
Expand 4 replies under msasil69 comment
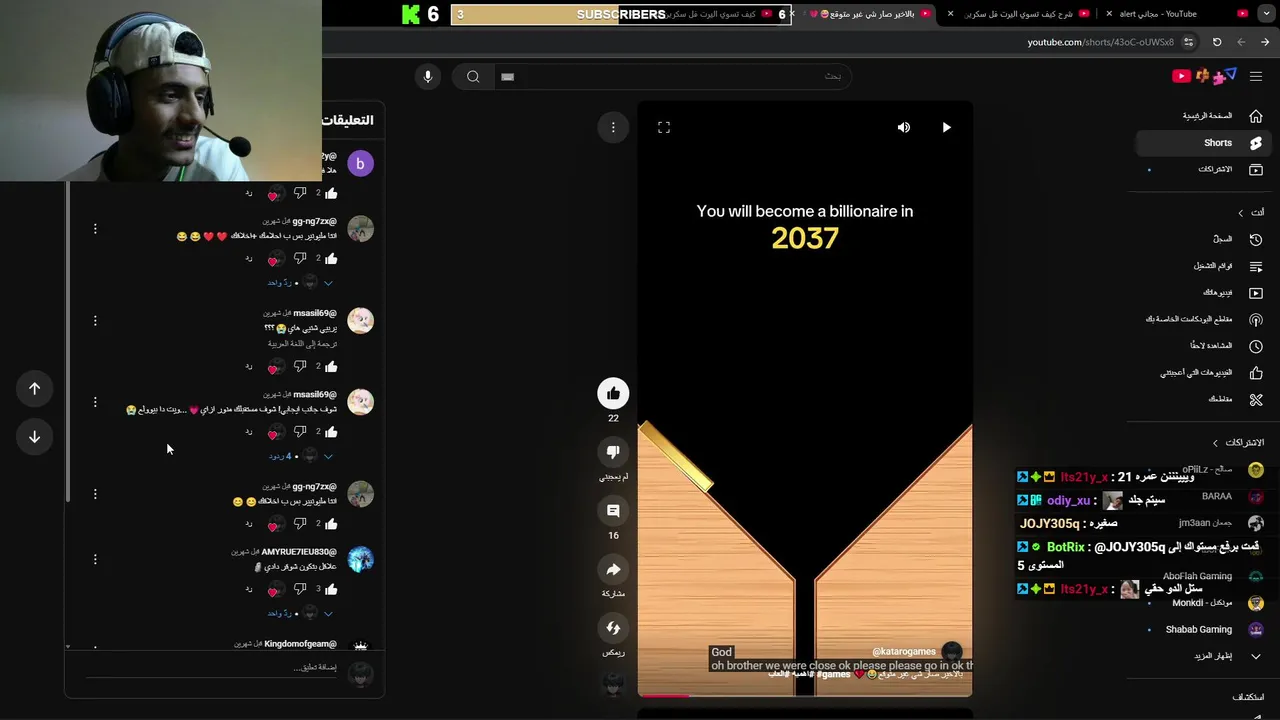(301, 456)
